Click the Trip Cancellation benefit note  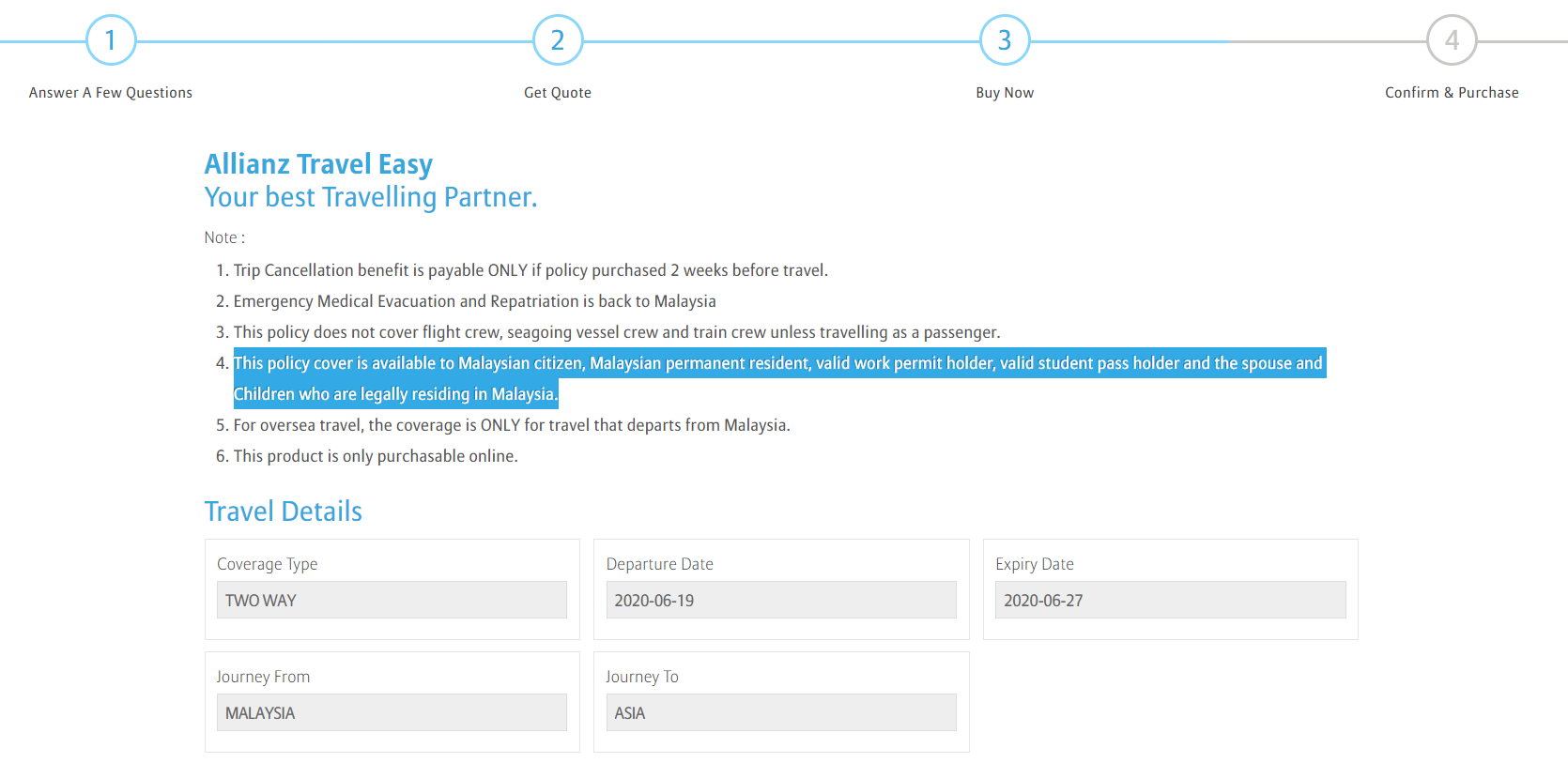click(x=530, y=270)
